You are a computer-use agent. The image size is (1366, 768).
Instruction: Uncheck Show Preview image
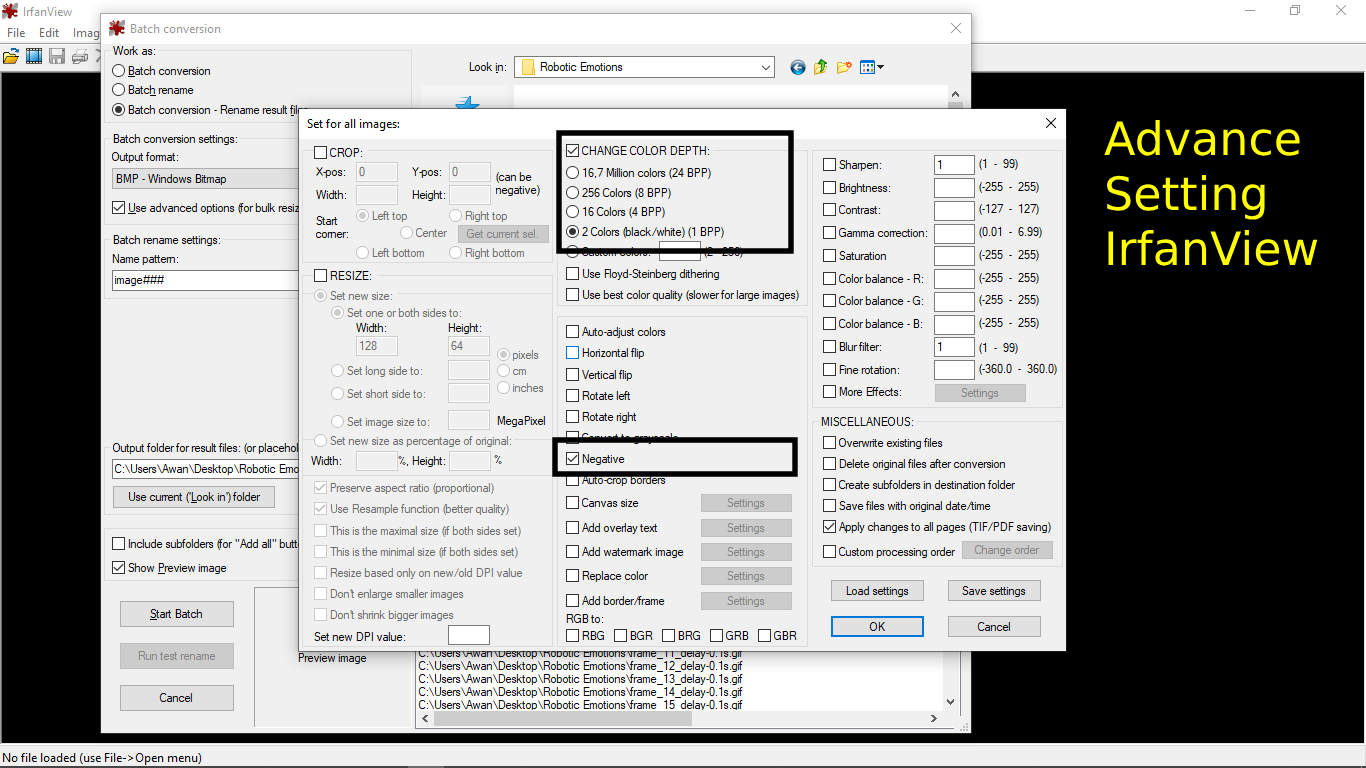(119, 568)
